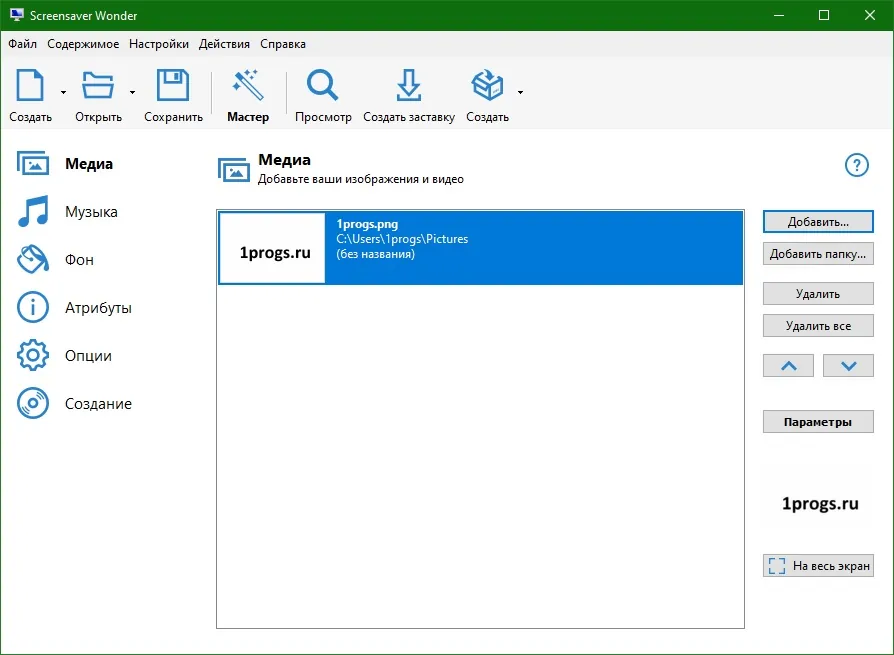The width and height of the screenshot is (894, 655).
Task: Click the Создать package box icon
Action: coord(487,85)
